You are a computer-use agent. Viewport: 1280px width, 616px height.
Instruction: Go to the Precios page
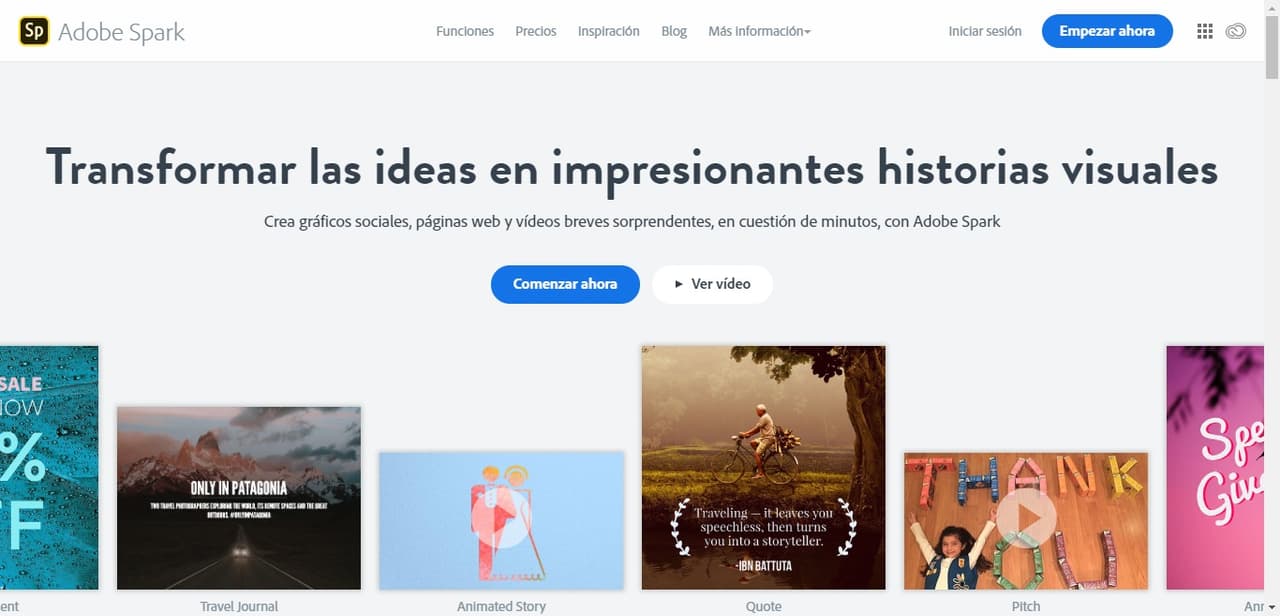click(x=536, y=31)
